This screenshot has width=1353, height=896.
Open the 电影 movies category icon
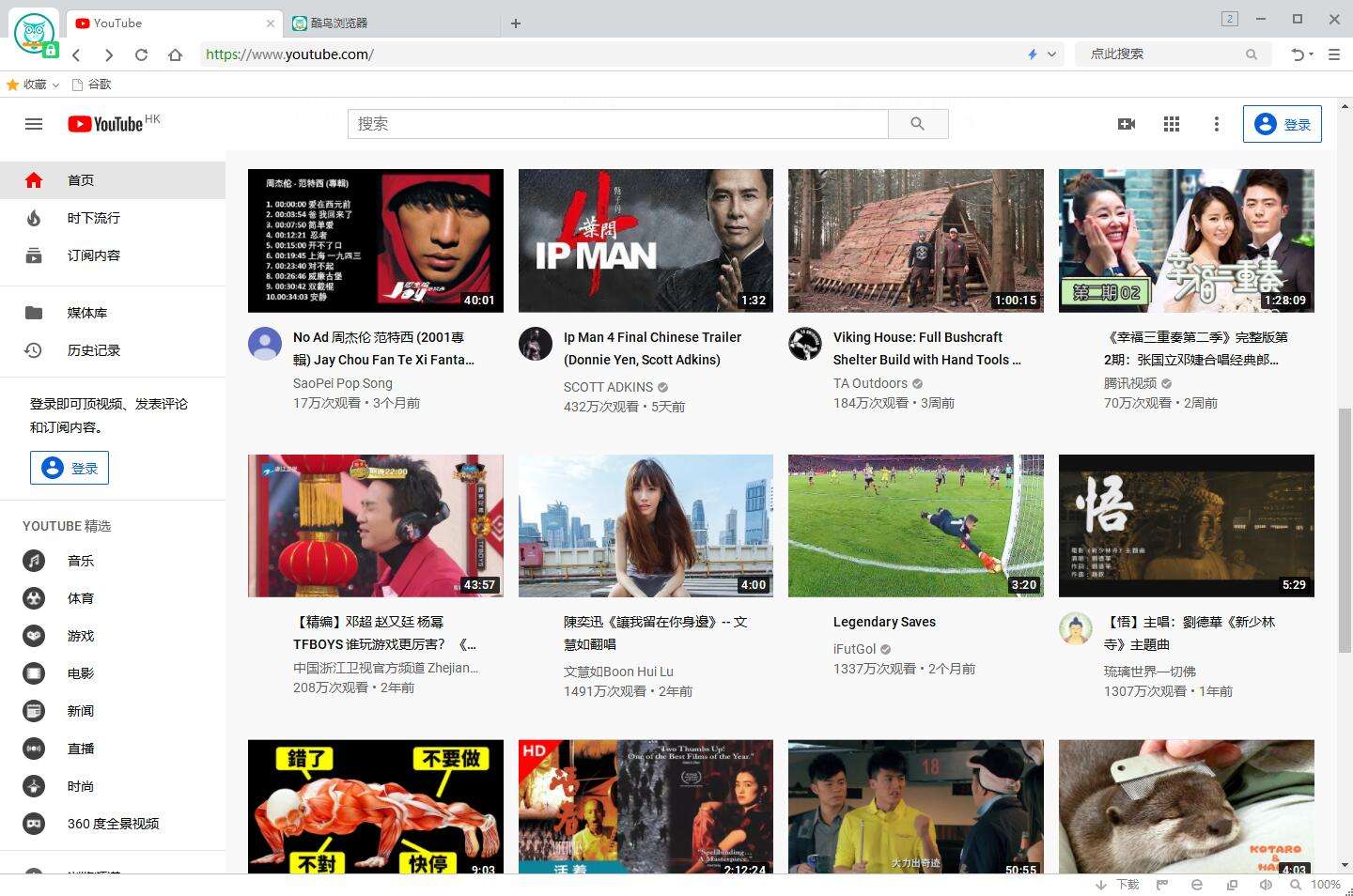pyautogui.click(x=34, y=673)
